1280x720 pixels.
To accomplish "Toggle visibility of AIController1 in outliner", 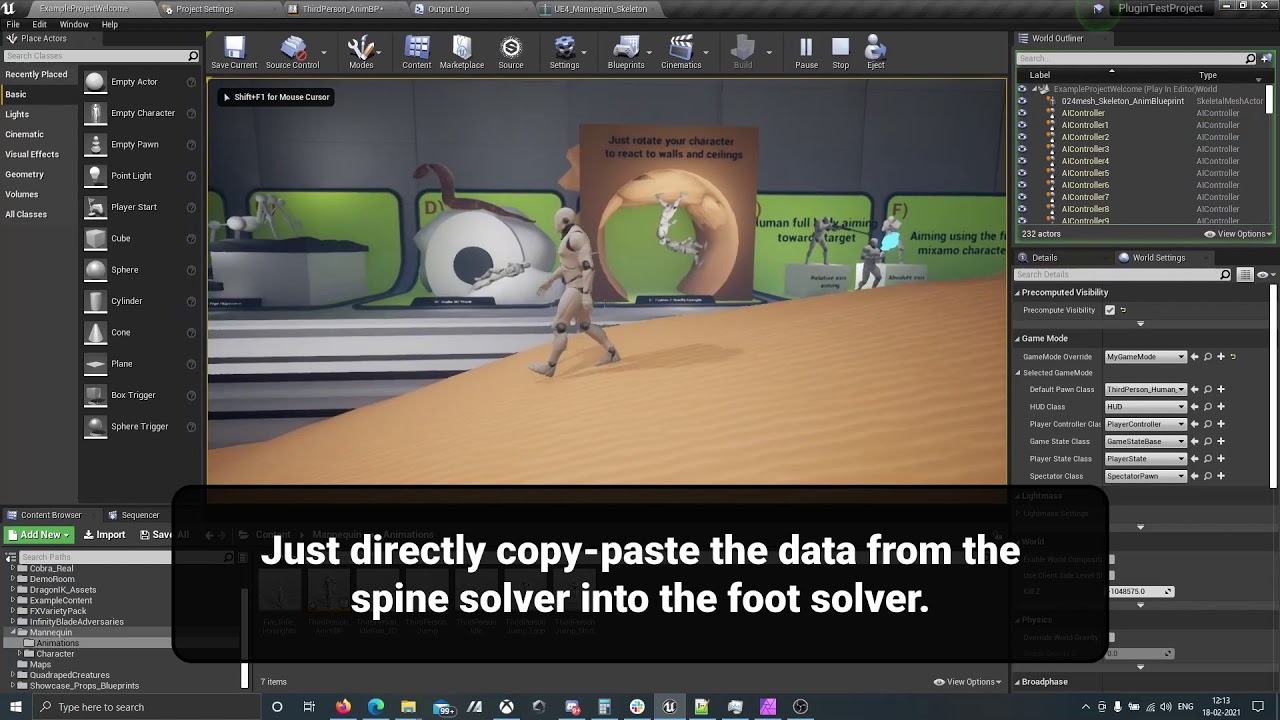I will click(x=1022, y=125).
